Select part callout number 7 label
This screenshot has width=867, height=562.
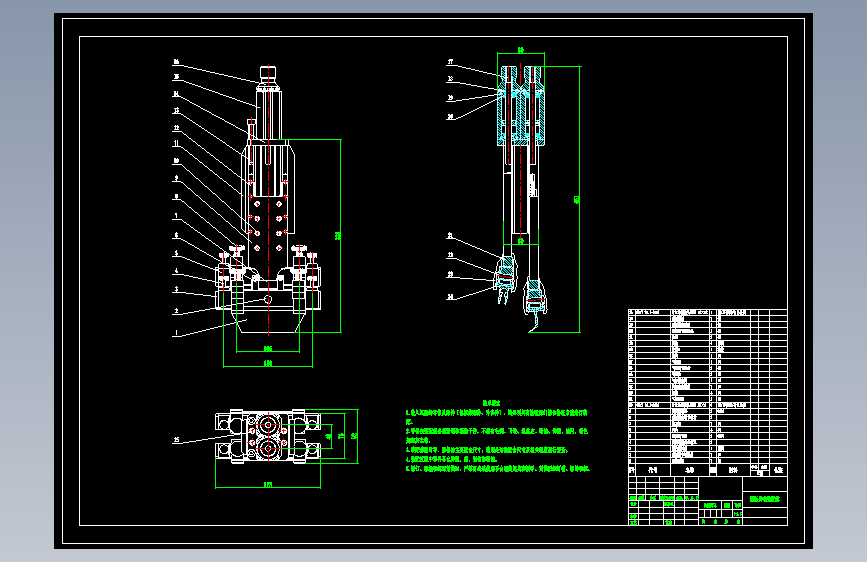pos(176,216)
